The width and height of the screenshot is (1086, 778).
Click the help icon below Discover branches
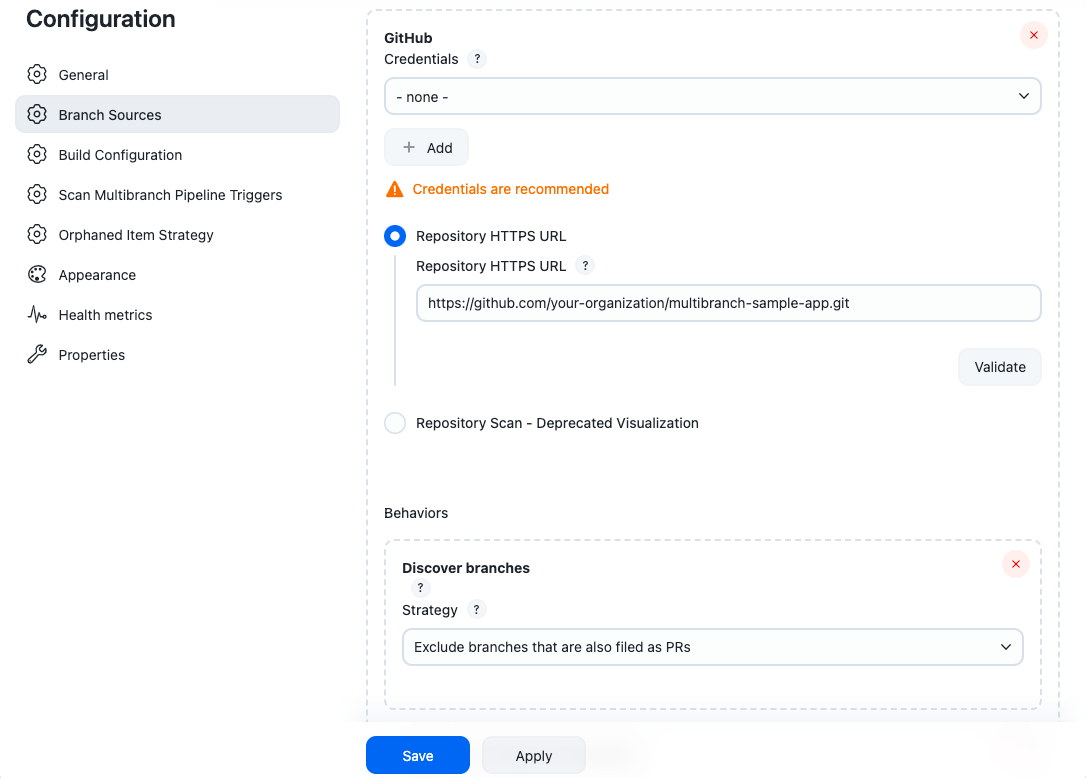[420, 588]
